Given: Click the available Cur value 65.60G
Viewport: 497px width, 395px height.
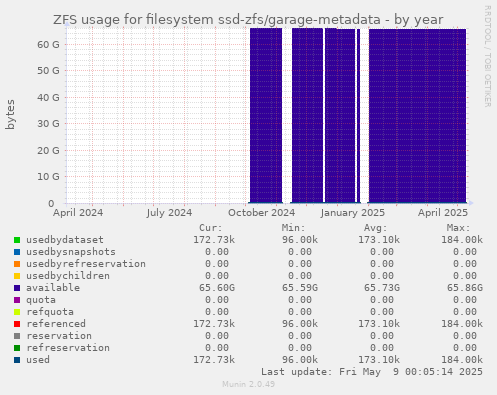Looking at the screenshot, I should (217, 288).
